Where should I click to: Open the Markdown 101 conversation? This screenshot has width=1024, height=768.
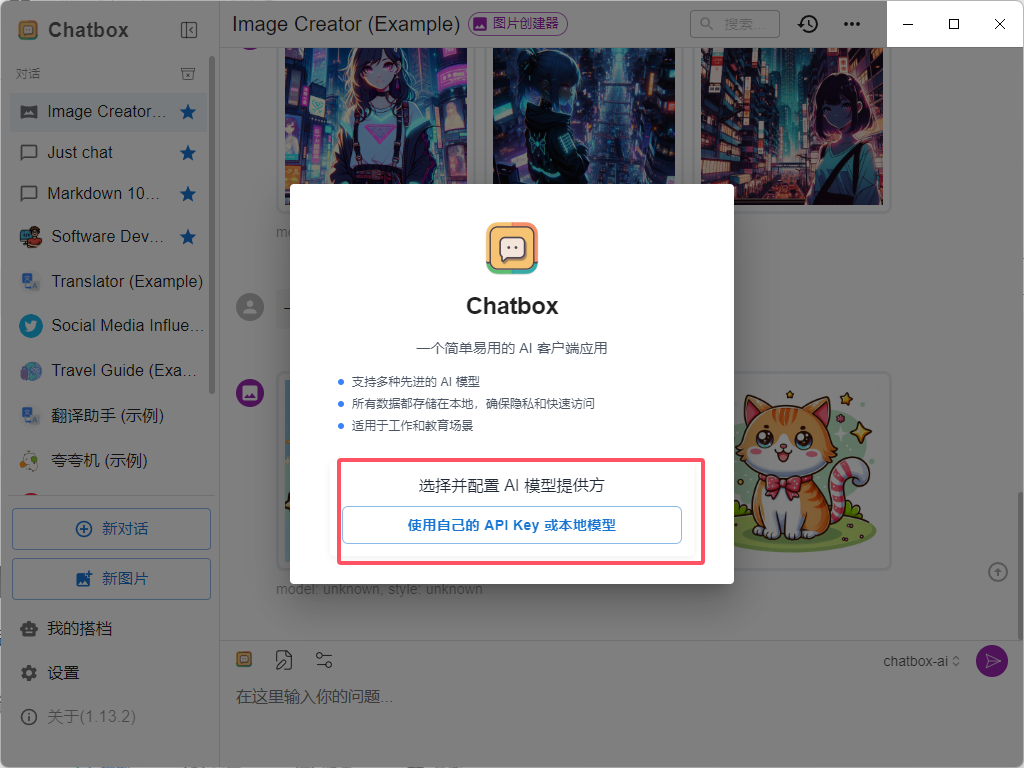[x=108, y=194]
